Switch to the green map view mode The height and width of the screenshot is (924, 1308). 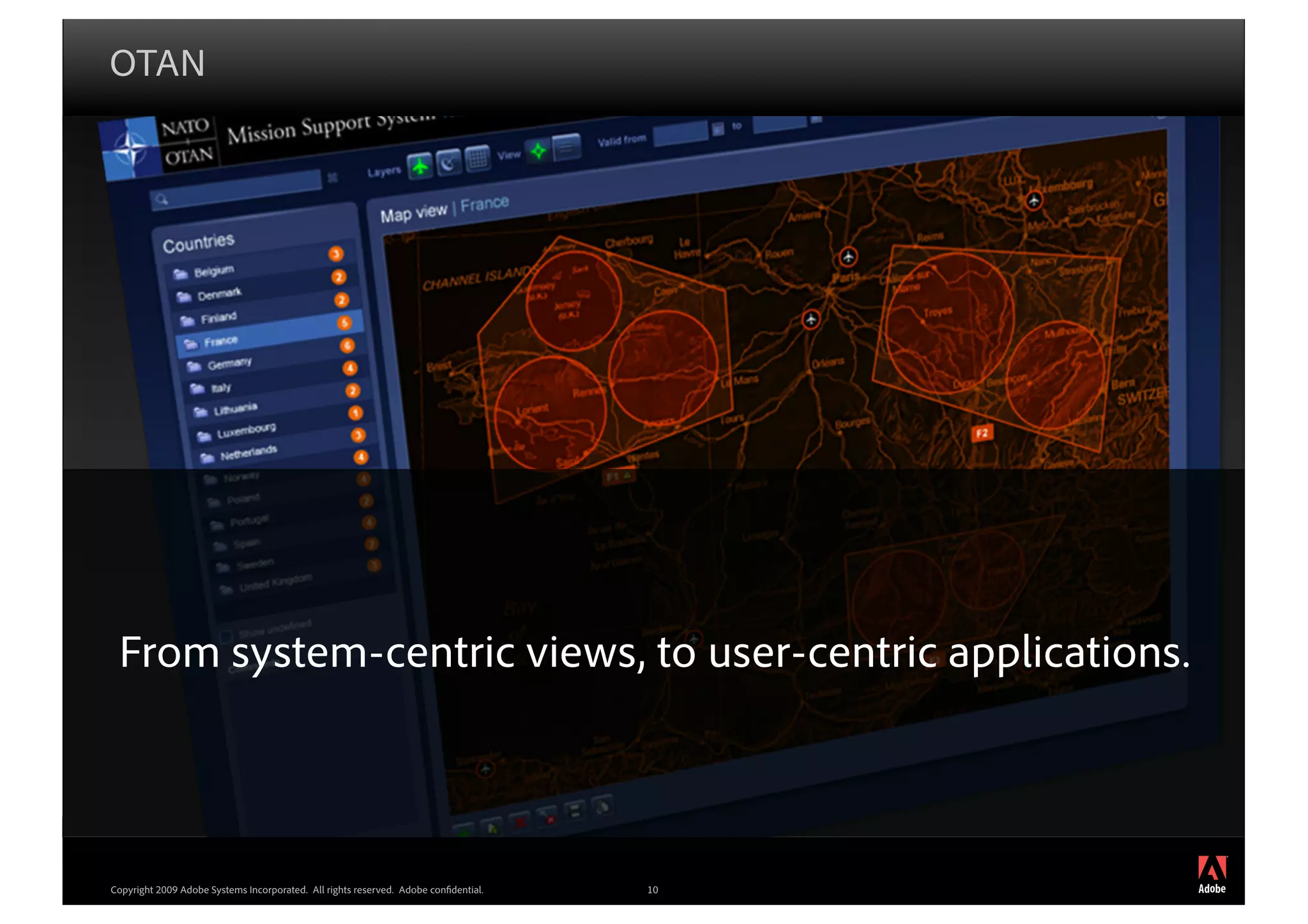538,151
